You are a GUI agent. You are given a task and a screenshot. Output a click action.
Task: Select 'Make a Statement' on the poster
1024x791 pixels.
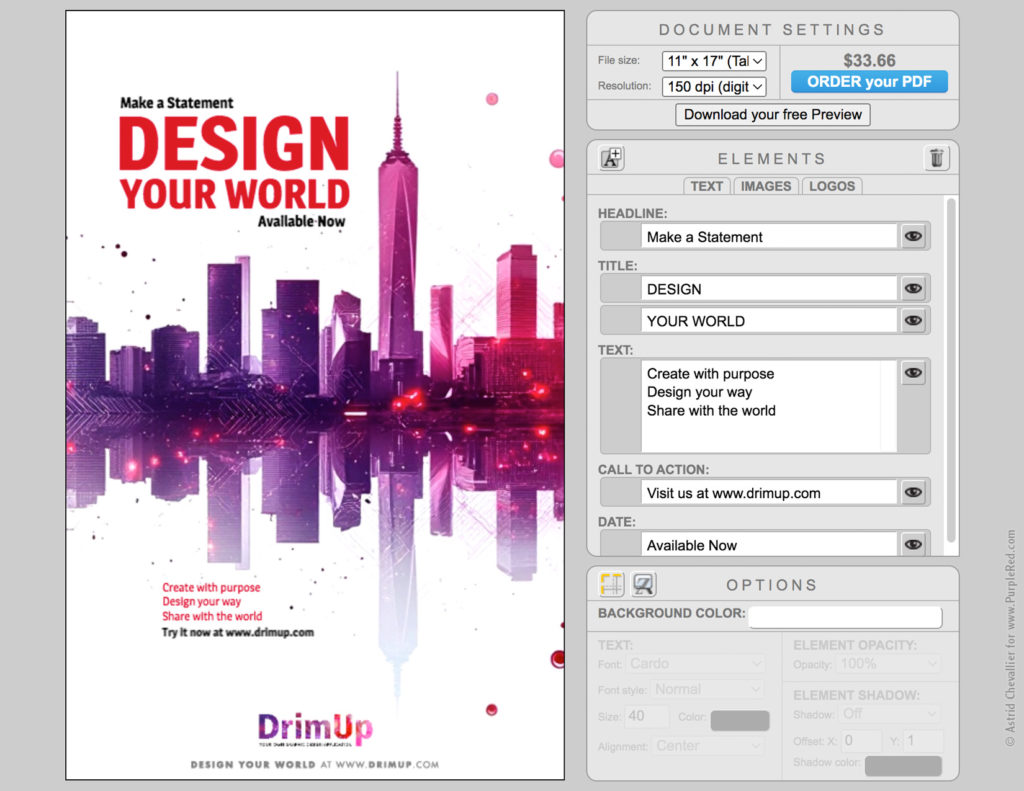(x=176, y=103)
